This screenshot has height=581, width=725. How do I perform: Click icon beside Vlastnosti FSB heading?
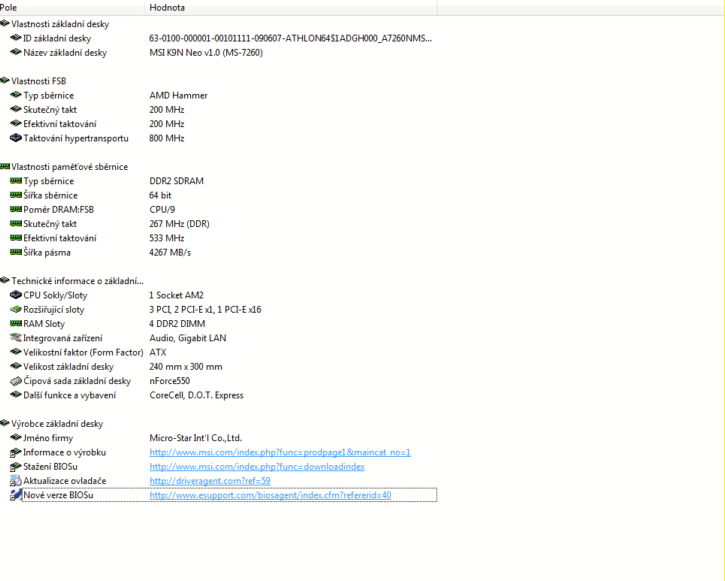pyautogui.click(x=5, y=81)
